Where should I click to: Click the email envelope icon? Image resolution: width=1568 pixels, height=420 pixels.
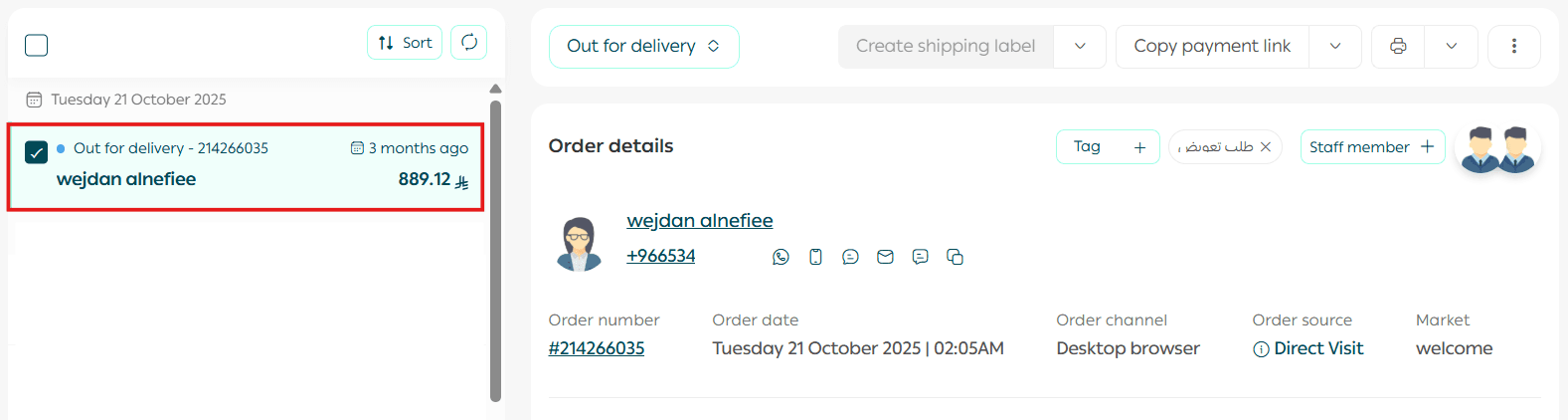[x=885, y=257]
